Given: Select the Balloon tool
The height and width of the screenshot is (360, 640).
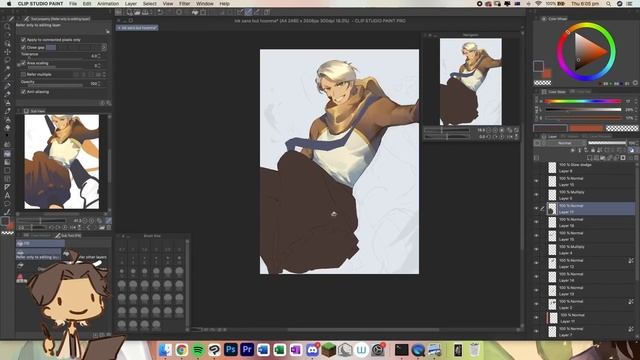Looking at the screenshot, I should (7, 204).
